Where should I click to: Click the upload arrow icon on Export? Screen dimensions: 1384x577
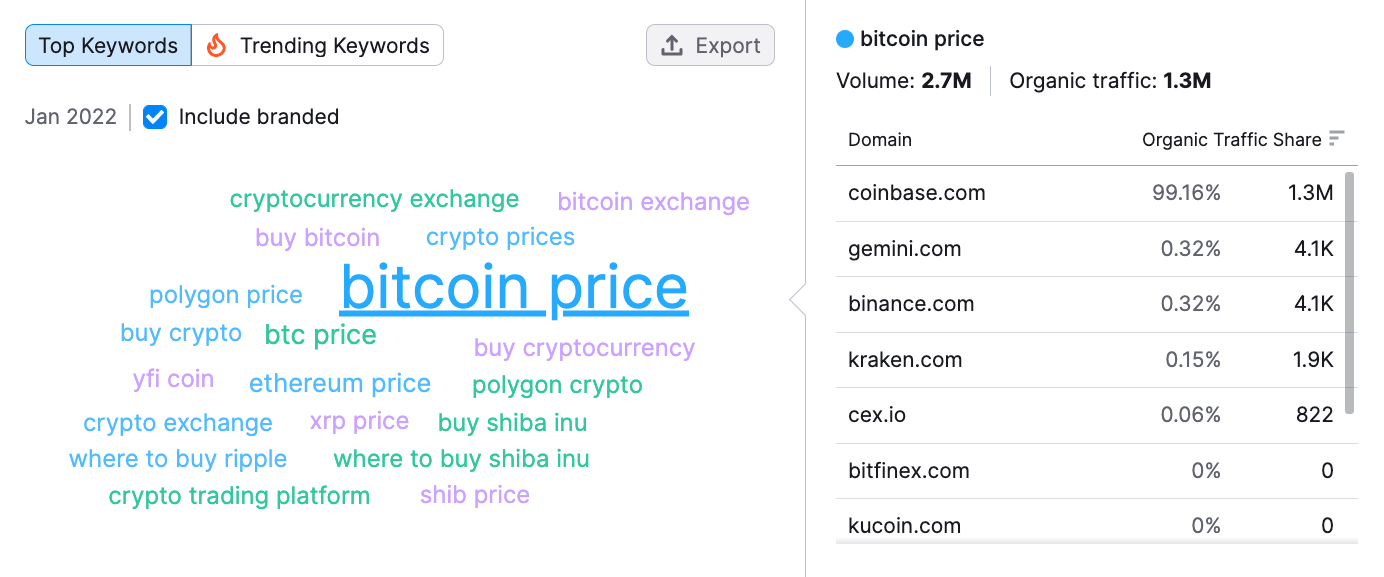[x=673, y=45]
